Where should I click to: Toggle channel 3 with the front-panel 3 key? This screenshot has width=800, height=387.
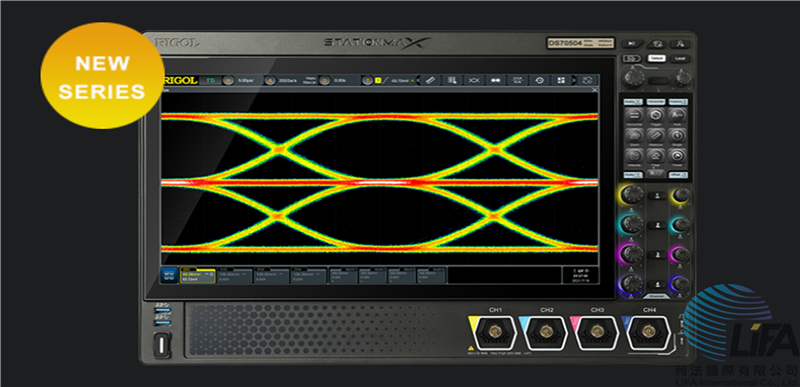[657, 254]
